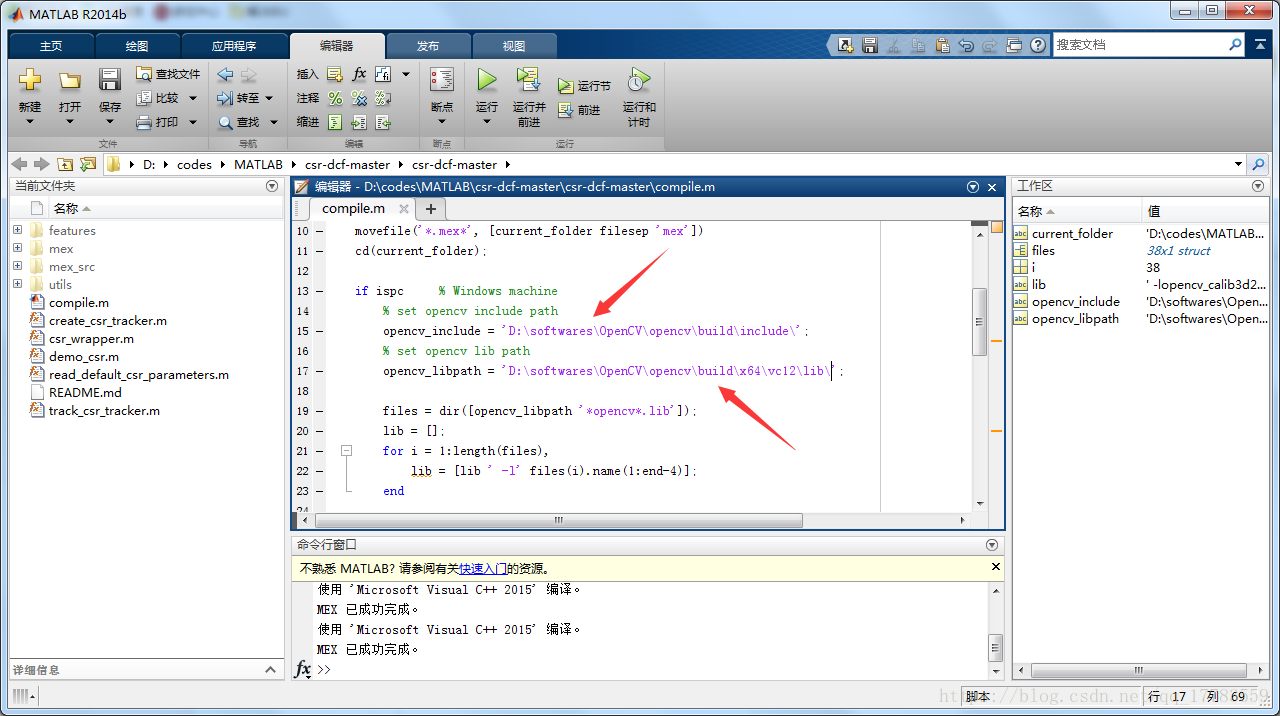Click the 运行节 (Run Section) button
Viewport: 1280px width, 716px height.
click(x=584, y=86)
